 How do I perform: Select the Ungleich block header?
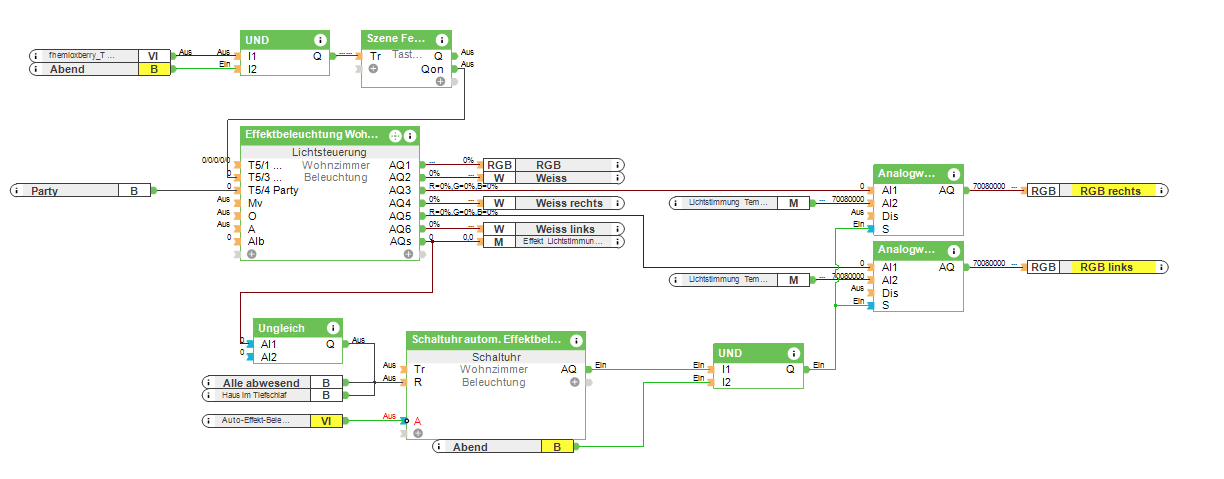point(298,327)
